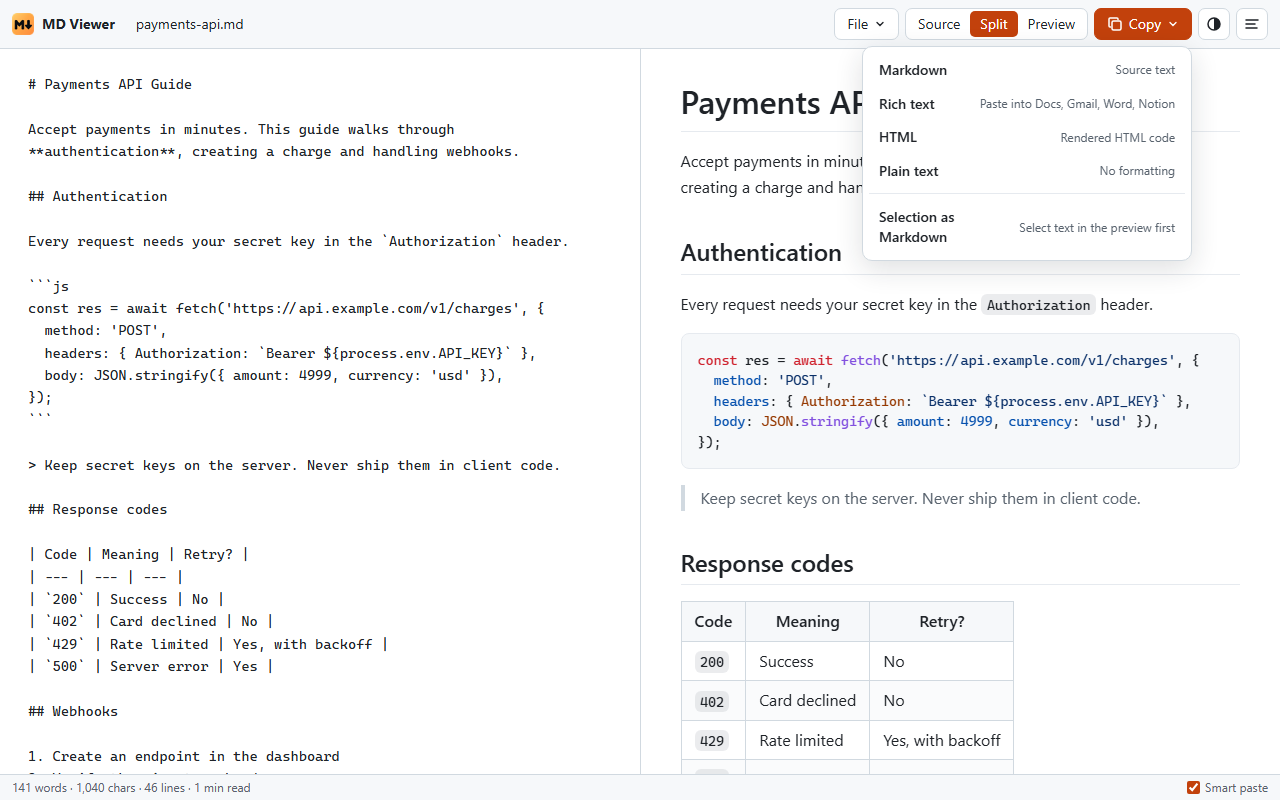
Task: Click the MD Viewer logo icon
Action: pos(23,24)
